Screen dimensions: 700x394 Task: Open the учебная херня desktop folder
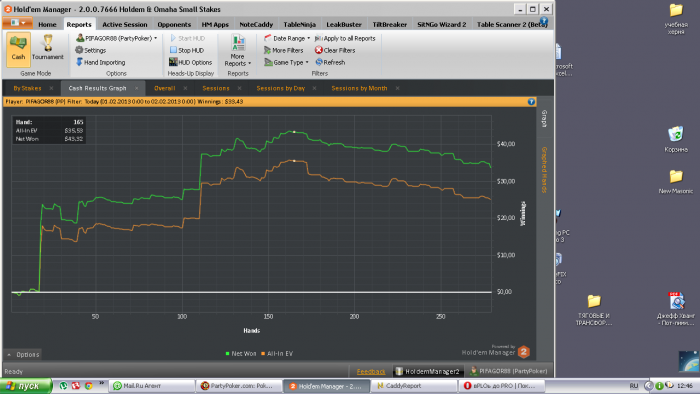click(676, 19)
